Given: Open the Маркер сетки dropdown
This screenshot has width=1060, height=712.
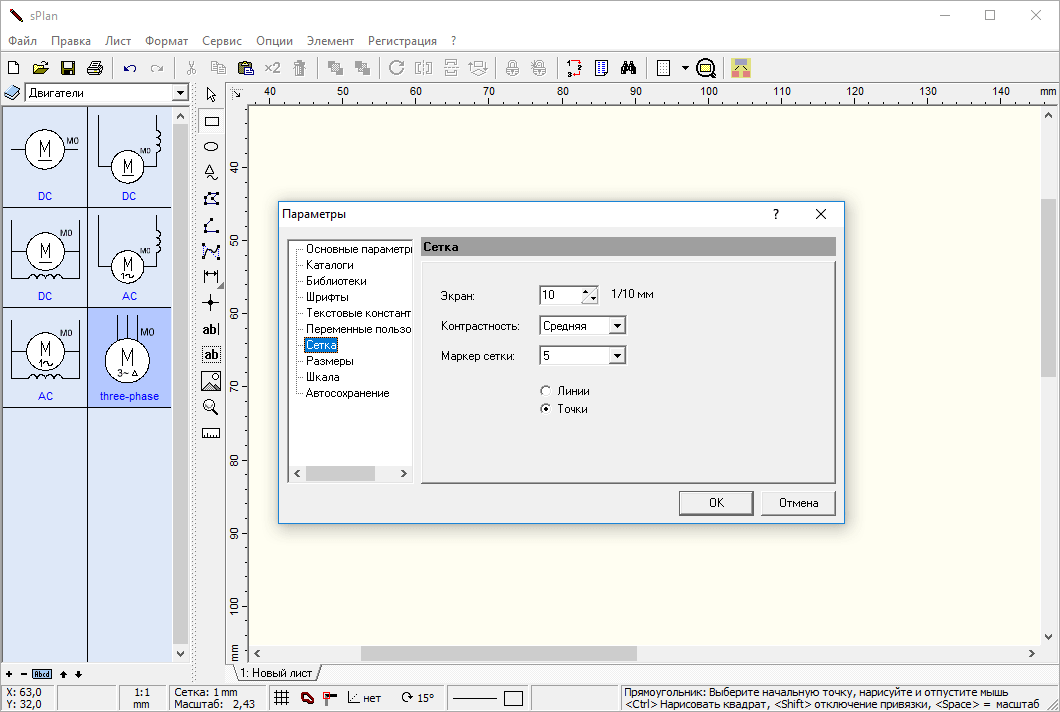Looking at the screenshot, I should (x=617, y=356).
